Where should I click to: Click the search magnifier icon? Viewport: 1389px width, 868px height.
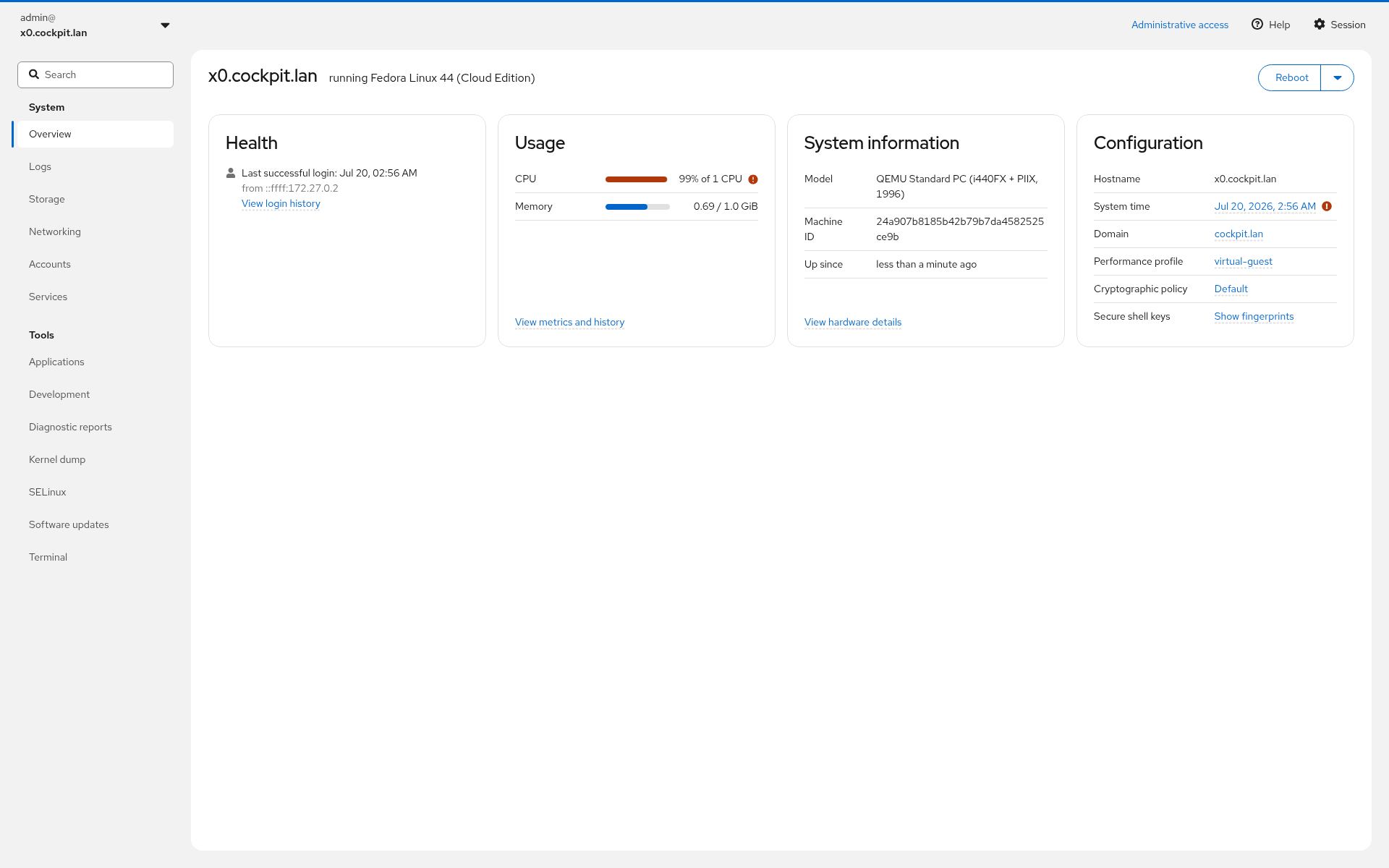click(x=34, y=74)
